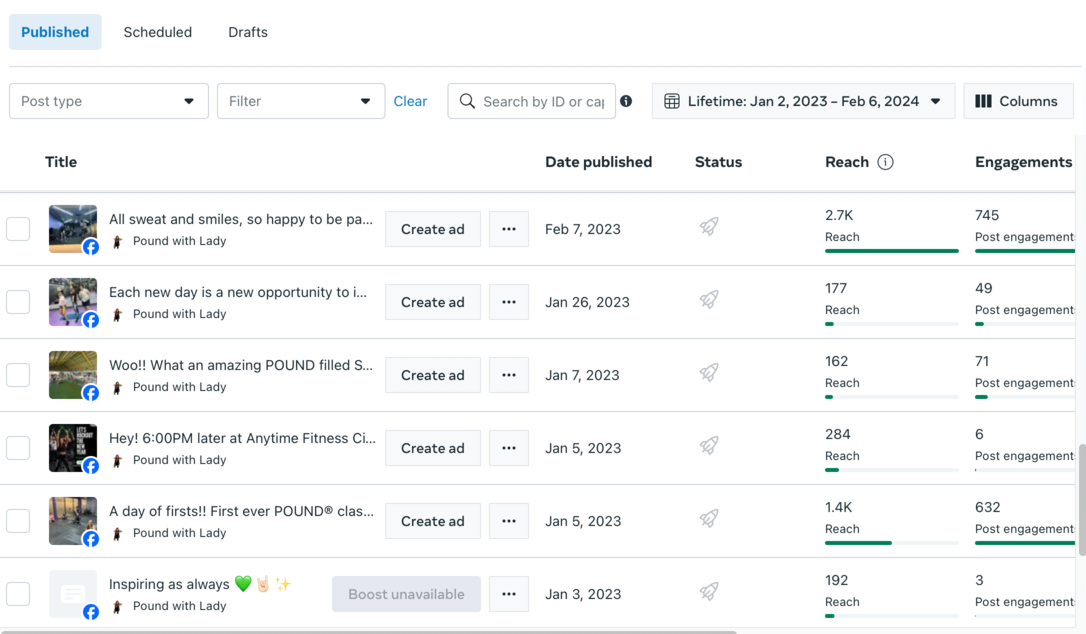
Task: Select the 'All sweat and smiles' post checkbox
Action: click(x=18, y=229)
